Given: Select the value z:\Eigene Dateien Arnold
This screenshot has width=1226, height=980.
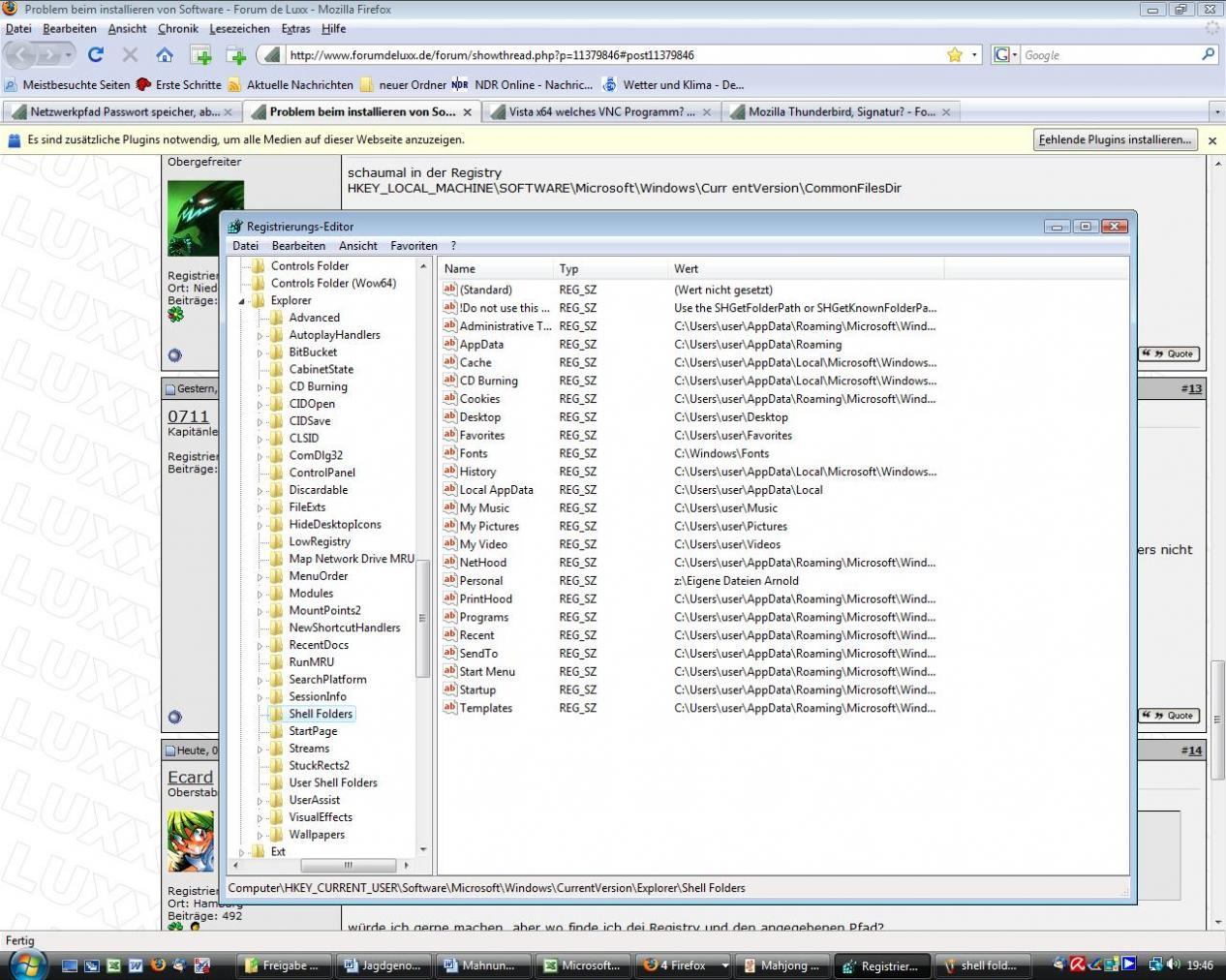Looking at the screenshot, I should pos(736,581).
